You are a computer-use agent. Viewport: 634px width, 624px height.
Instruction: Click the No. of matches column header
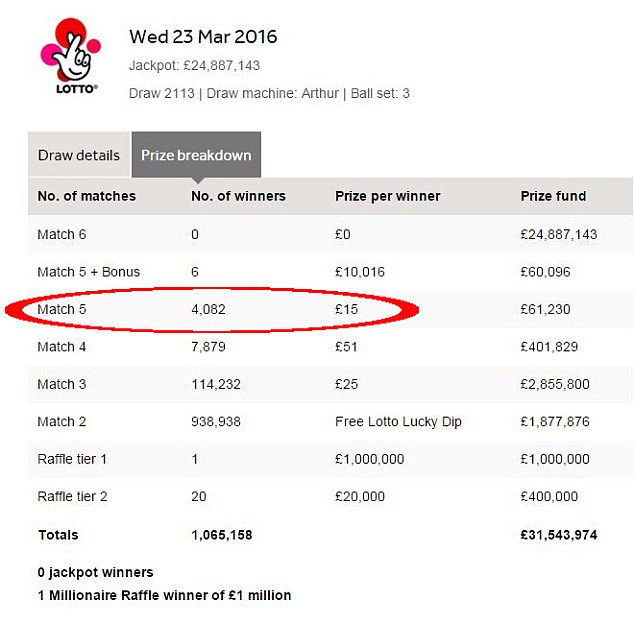87,196
